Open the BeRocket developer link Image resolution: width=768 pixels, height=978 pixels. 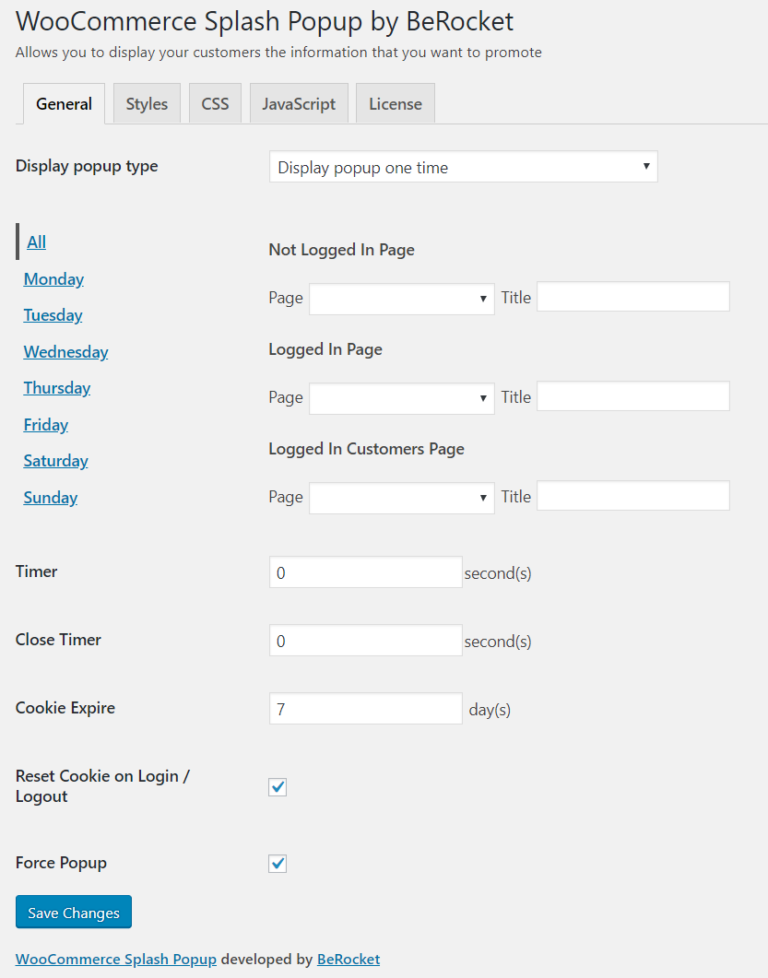pyautogui.click(x=348, y=958)
